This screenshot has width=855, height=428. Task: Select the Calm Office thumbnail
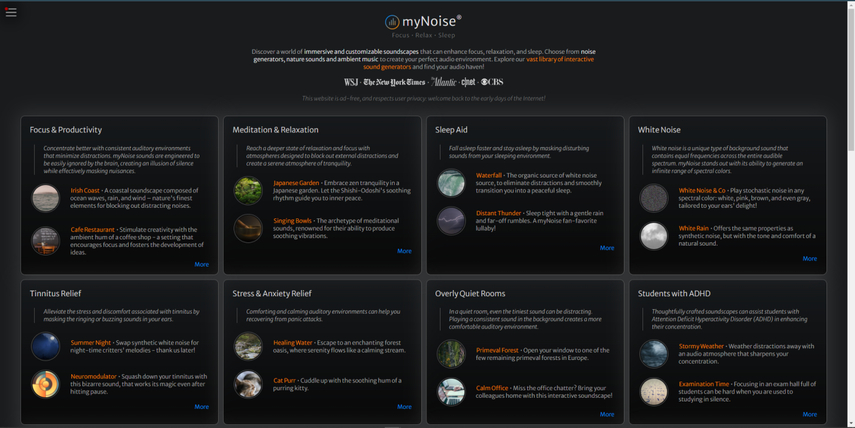(451, 391)
